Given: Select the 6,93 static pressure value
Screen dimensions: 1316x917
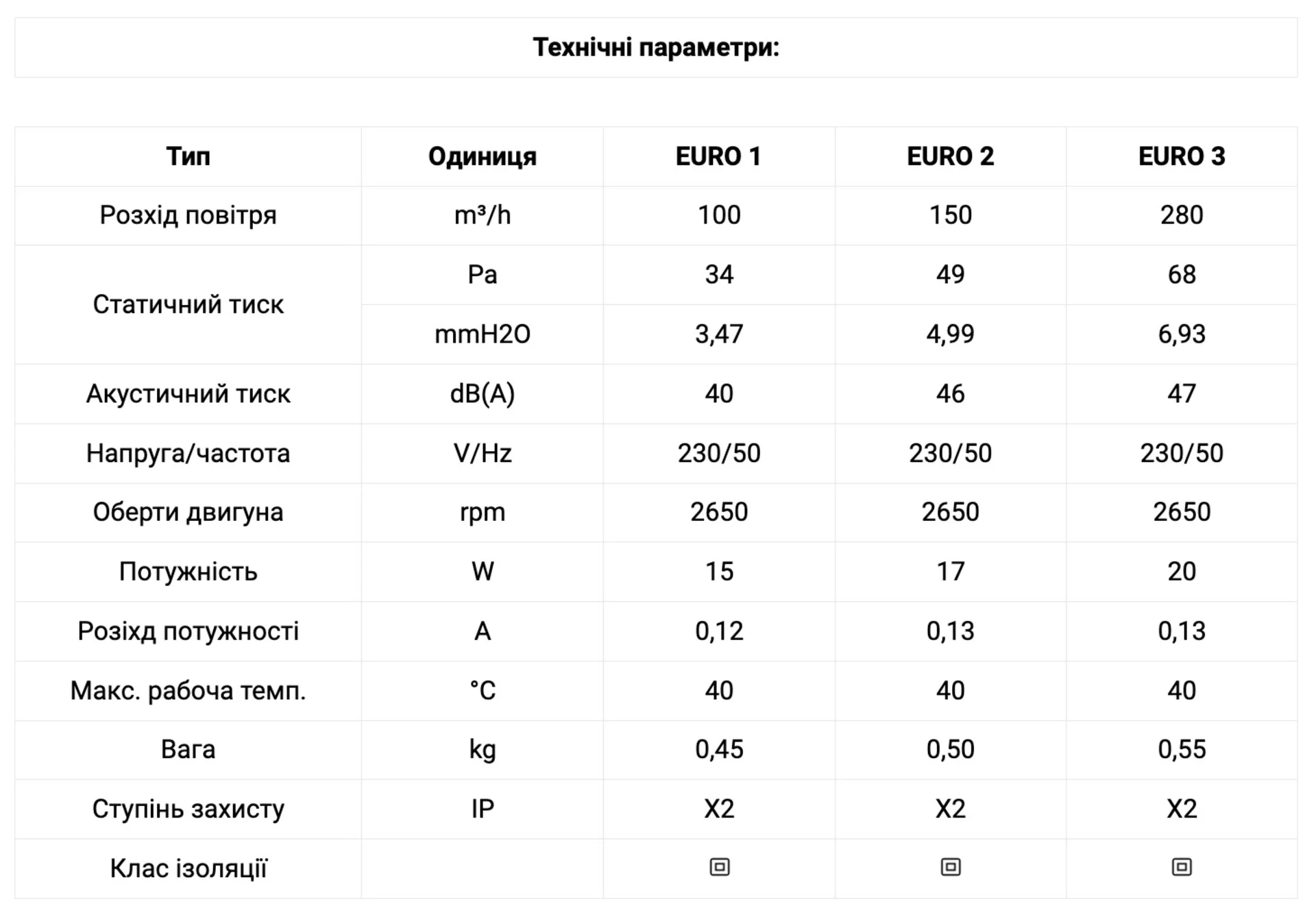Looking at the screenshot, I should click(x=1182, y=334).
